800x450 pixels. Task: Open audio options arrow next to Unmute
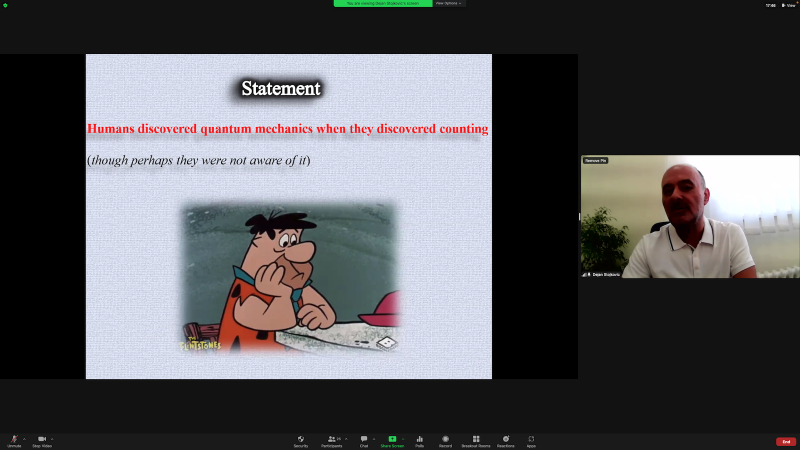click(24, 439)
